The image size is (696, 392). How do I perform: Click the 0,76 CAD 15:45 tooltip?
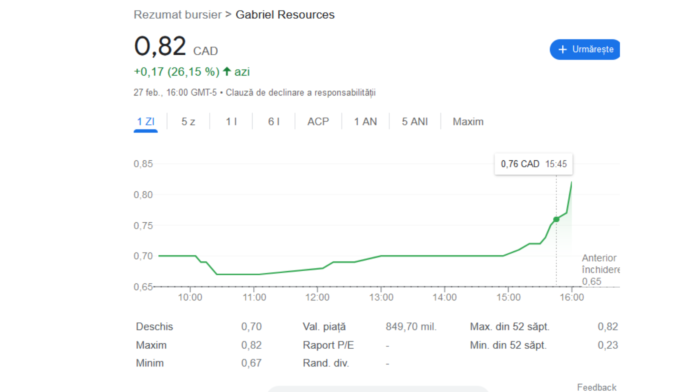(x=534, y=164)
